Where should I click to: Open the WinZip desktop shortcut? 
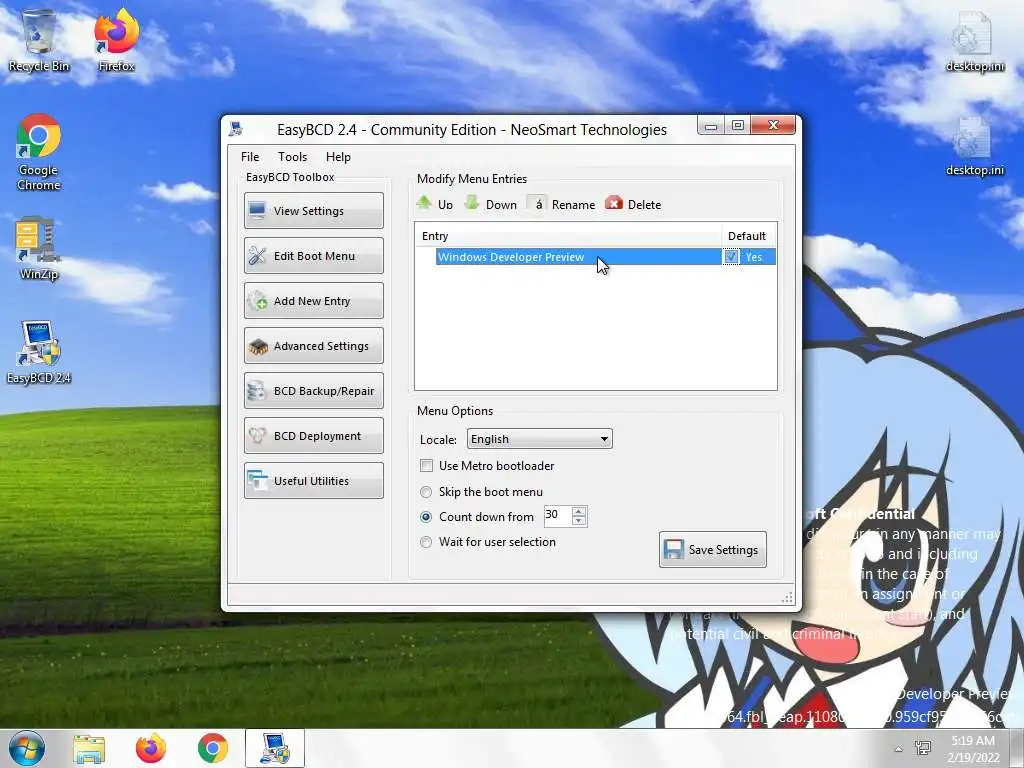coord(39,249)
